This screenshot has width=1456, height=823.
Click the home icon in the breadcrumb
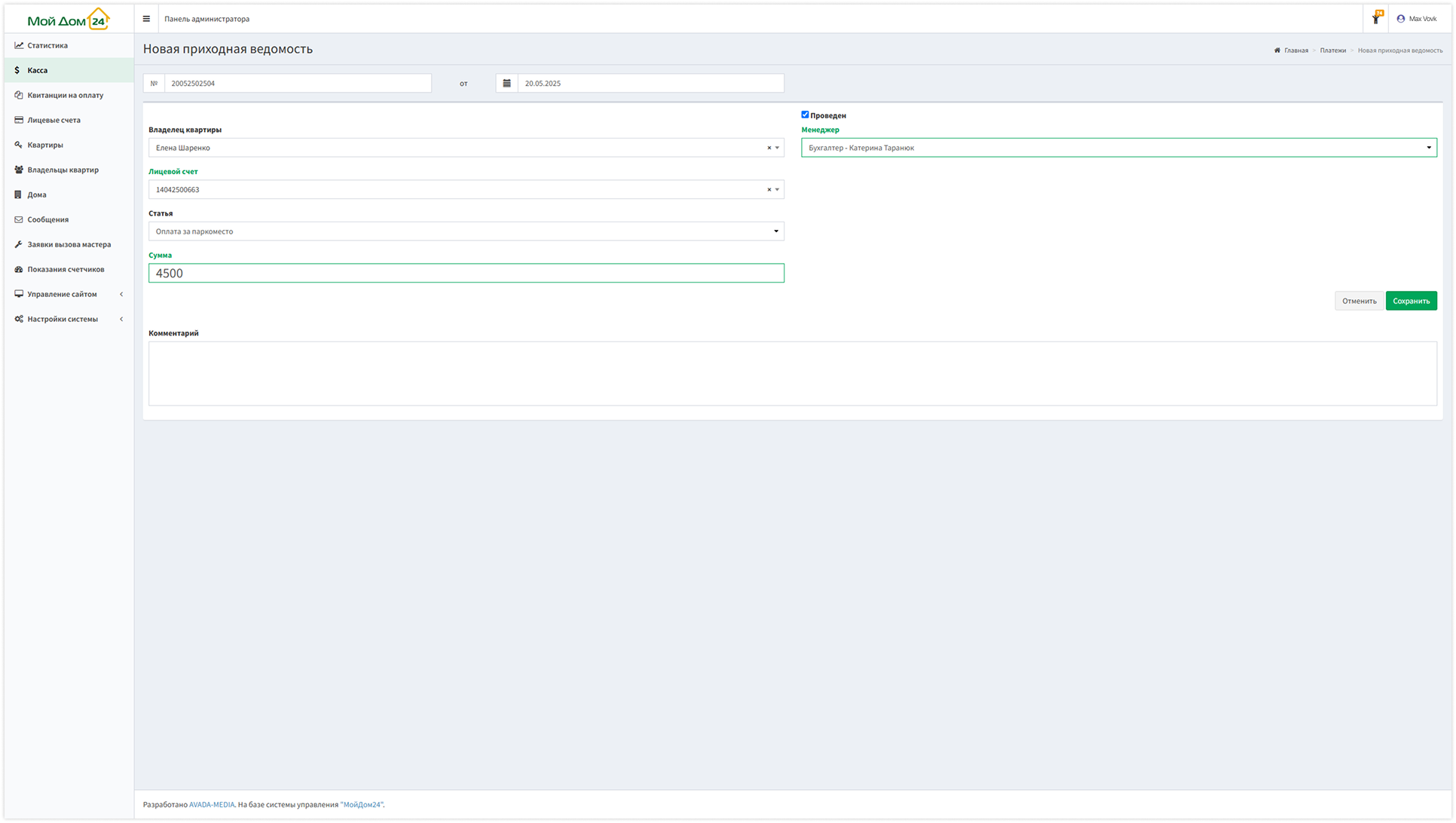[x=1277, y=50]
